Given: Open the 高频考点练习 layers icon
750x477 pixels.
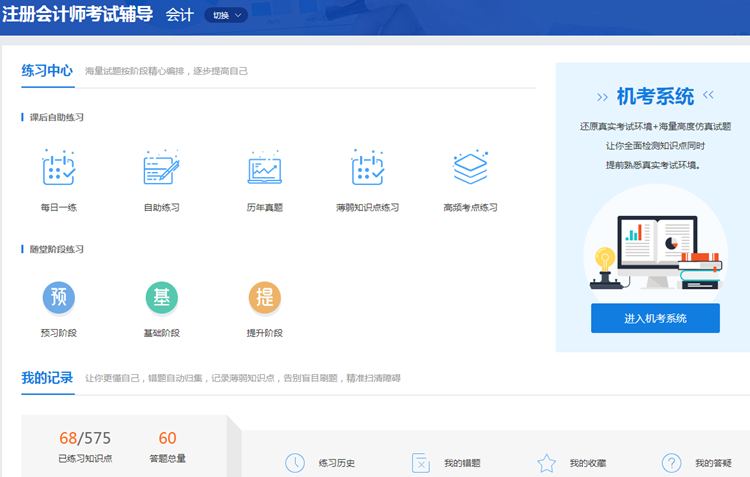Looking at the screenshot, I should [x=471, y=167].
